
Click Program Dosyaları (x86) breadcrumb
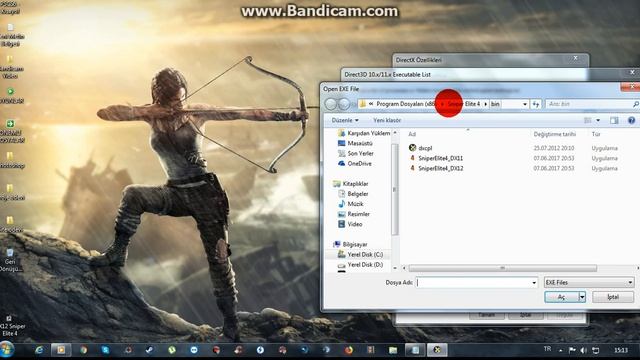[x=406, y=104]
